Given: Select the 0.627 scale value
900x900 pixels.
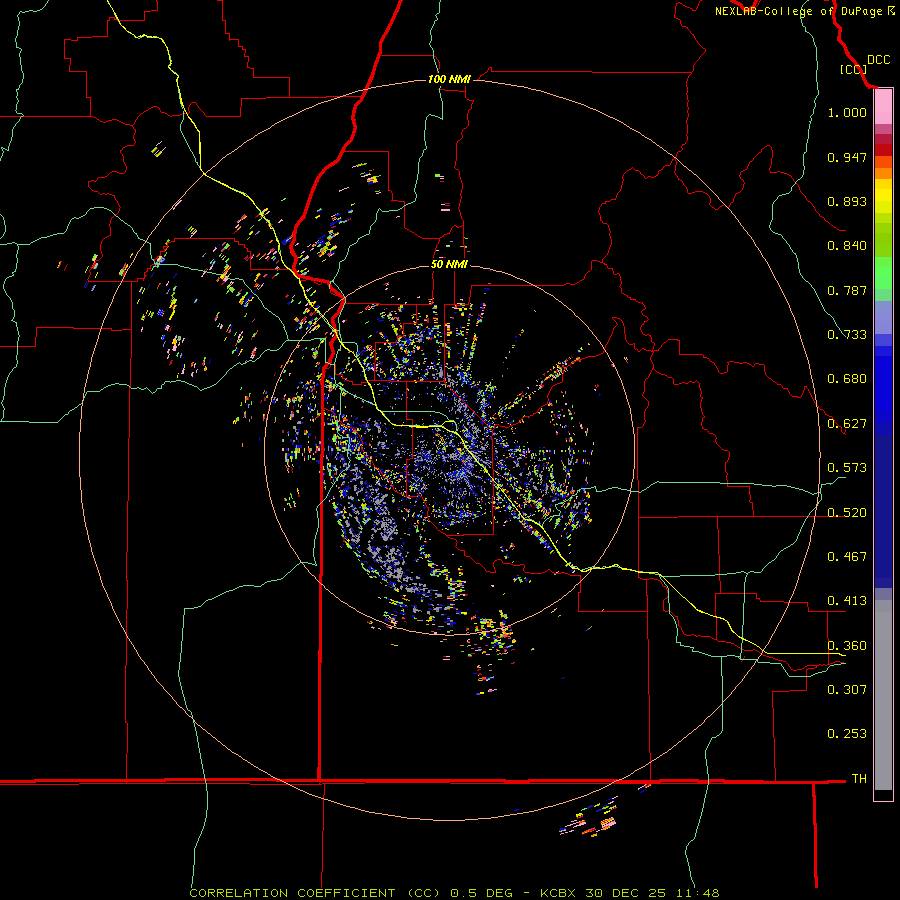Looking at the screenshot, I should (847, 424).
